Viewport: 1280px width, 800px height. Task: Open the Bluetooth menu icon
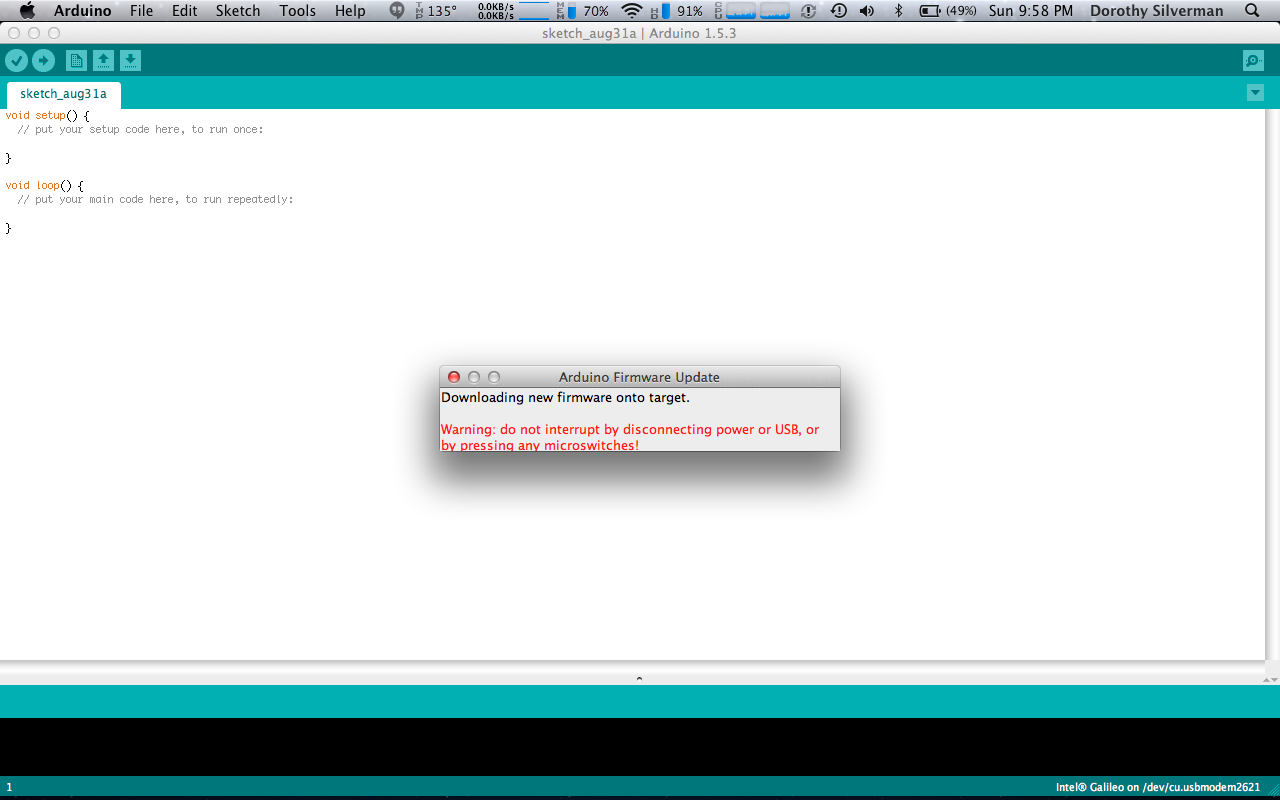click(898, 11)
